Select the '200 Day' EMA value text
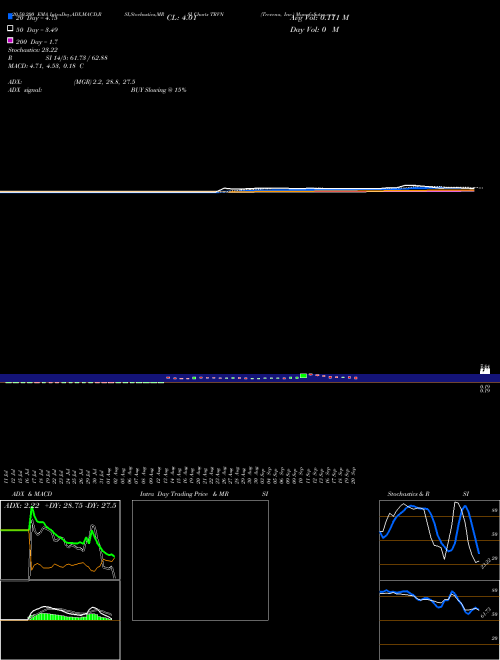 [37, 42]
